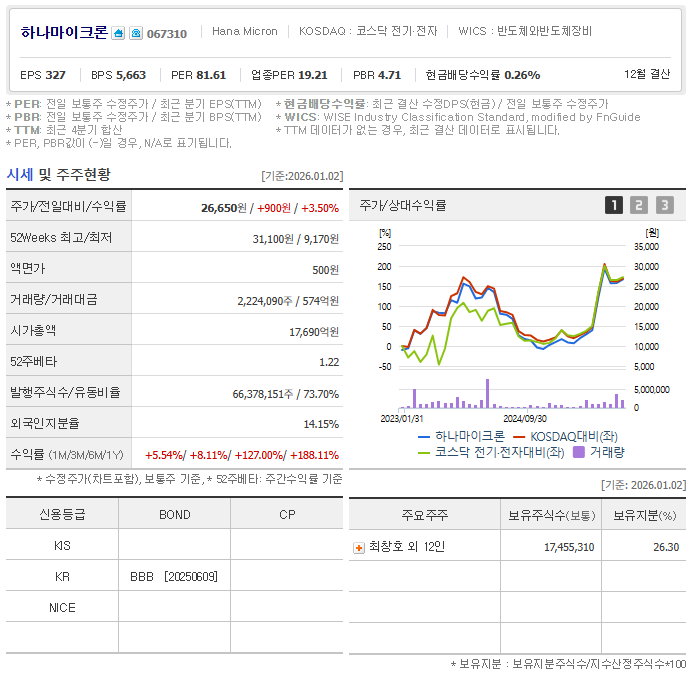Click the 주요주주 column header

(x=425, y=515)
